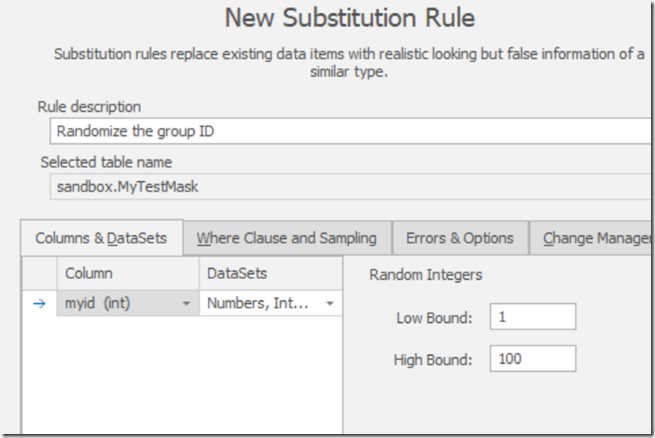Click the Rule description label
The image size is (655, 438).
click(x=89, y=106)
